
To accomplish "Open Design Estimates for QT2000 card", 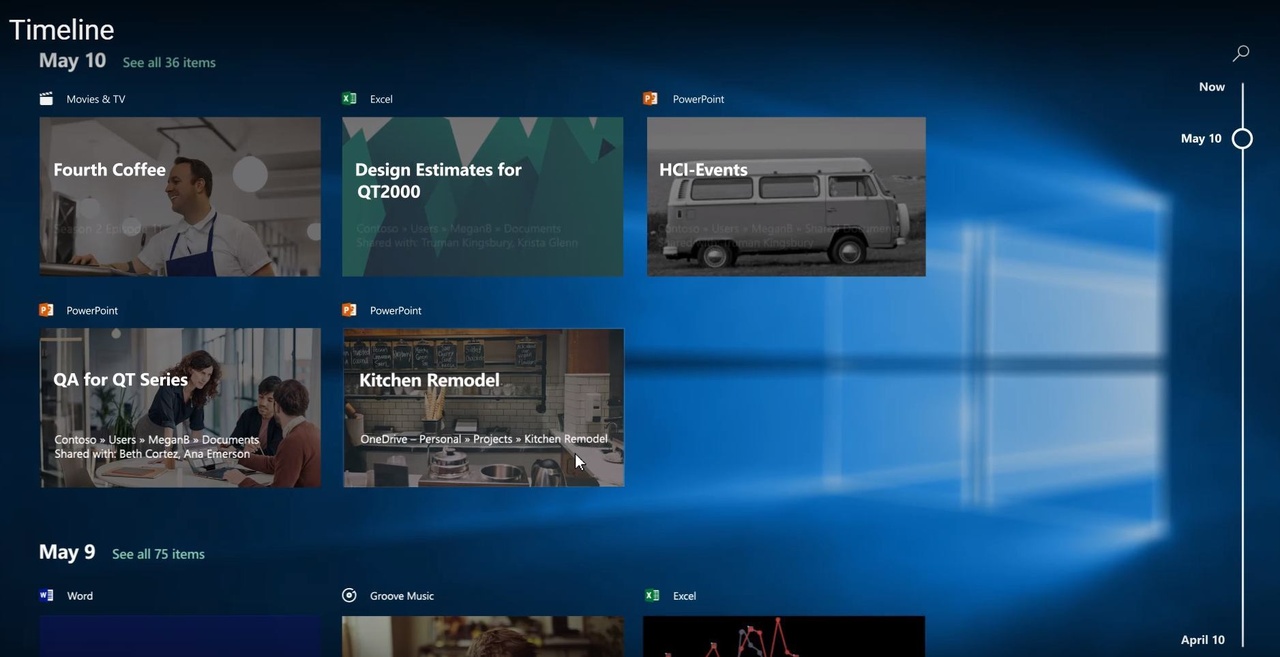I will pyautogui.click(x=483, y=196).
